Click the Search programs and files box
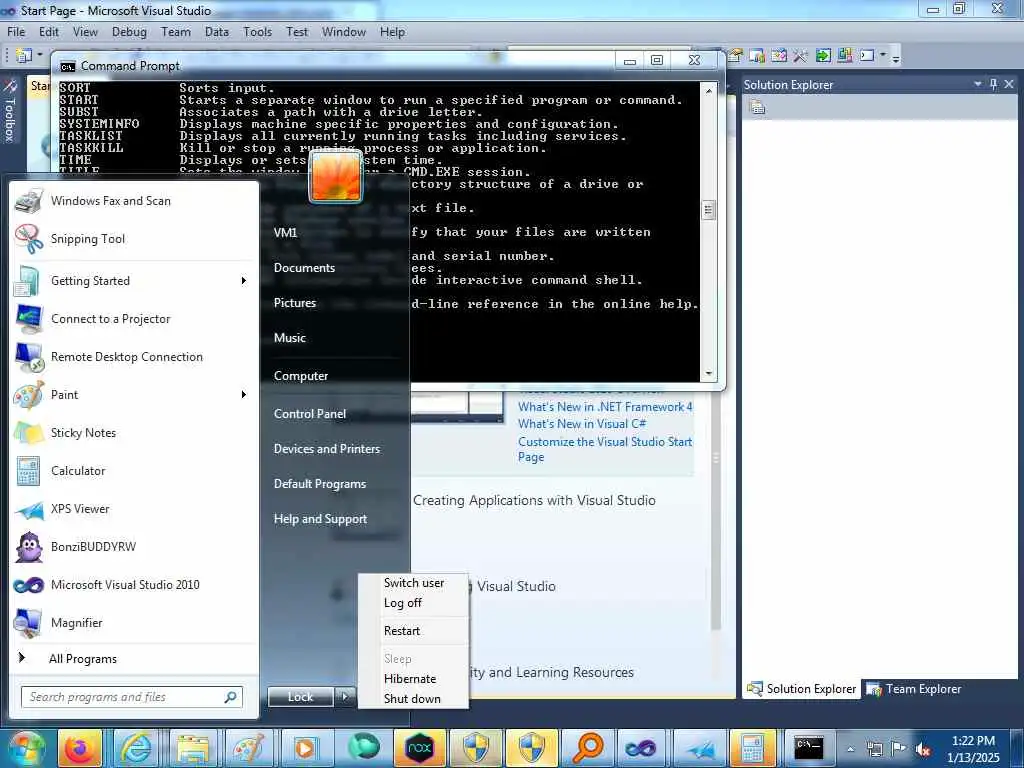The height and width of the screenshot is (768, 1024). 132,697
